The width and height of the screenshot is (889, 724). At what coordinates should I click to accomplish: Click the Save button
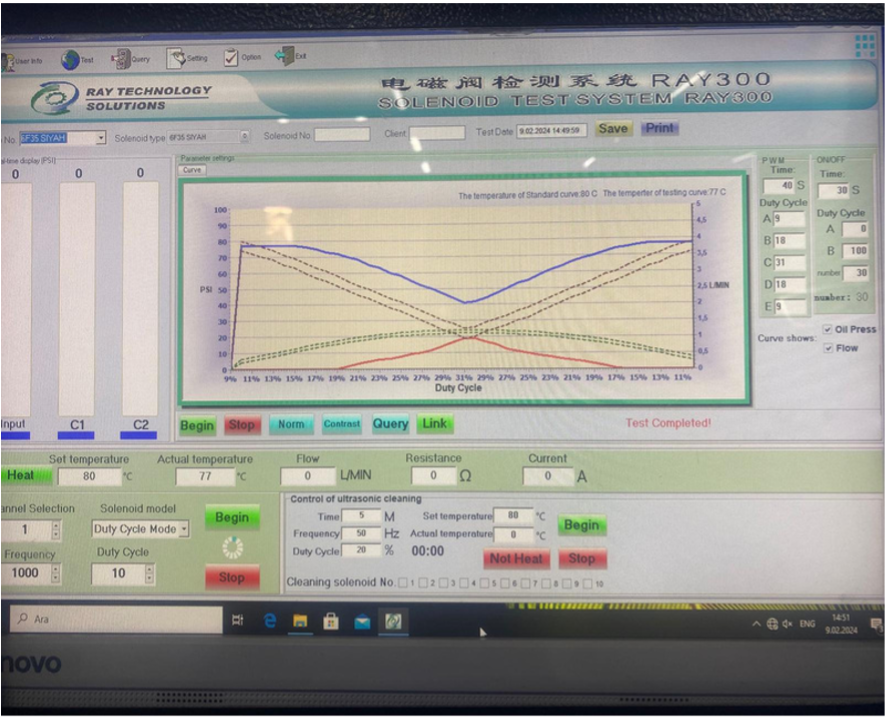pyautogui.click(x=613, y=128)
